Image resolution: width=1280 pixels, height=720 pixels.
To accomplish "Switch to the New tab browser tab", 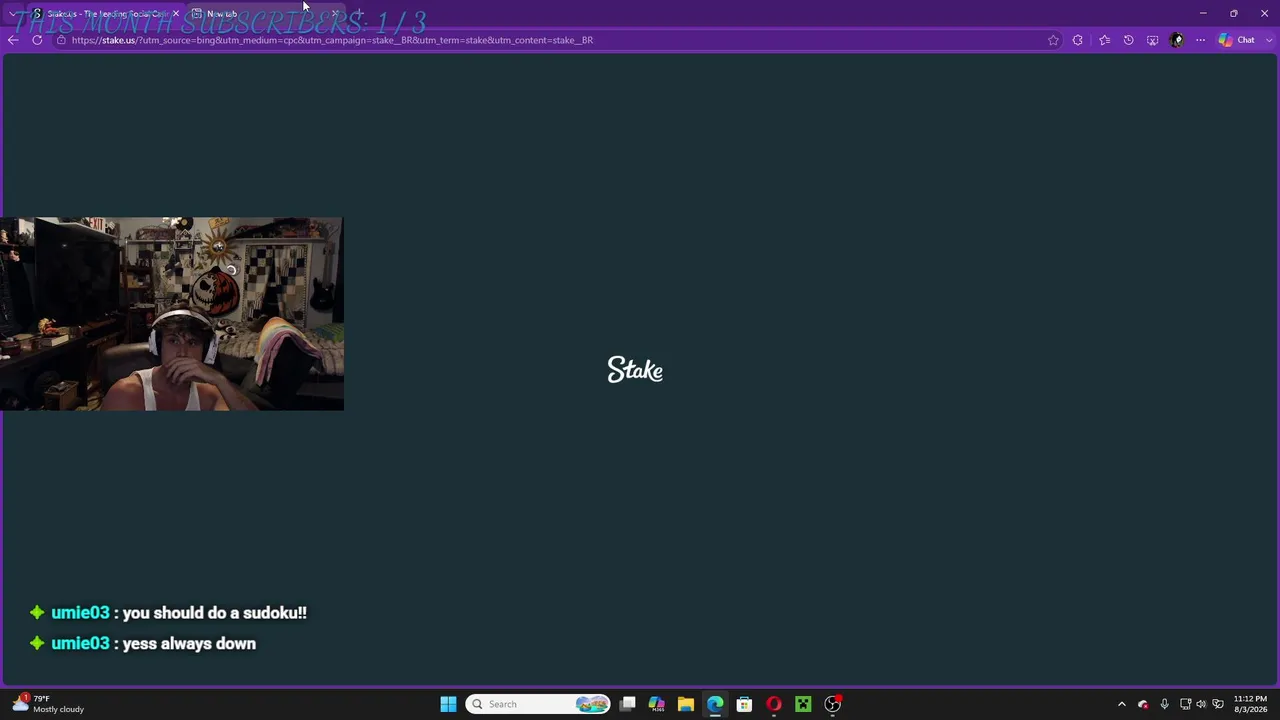I will (x=265, y=14).
